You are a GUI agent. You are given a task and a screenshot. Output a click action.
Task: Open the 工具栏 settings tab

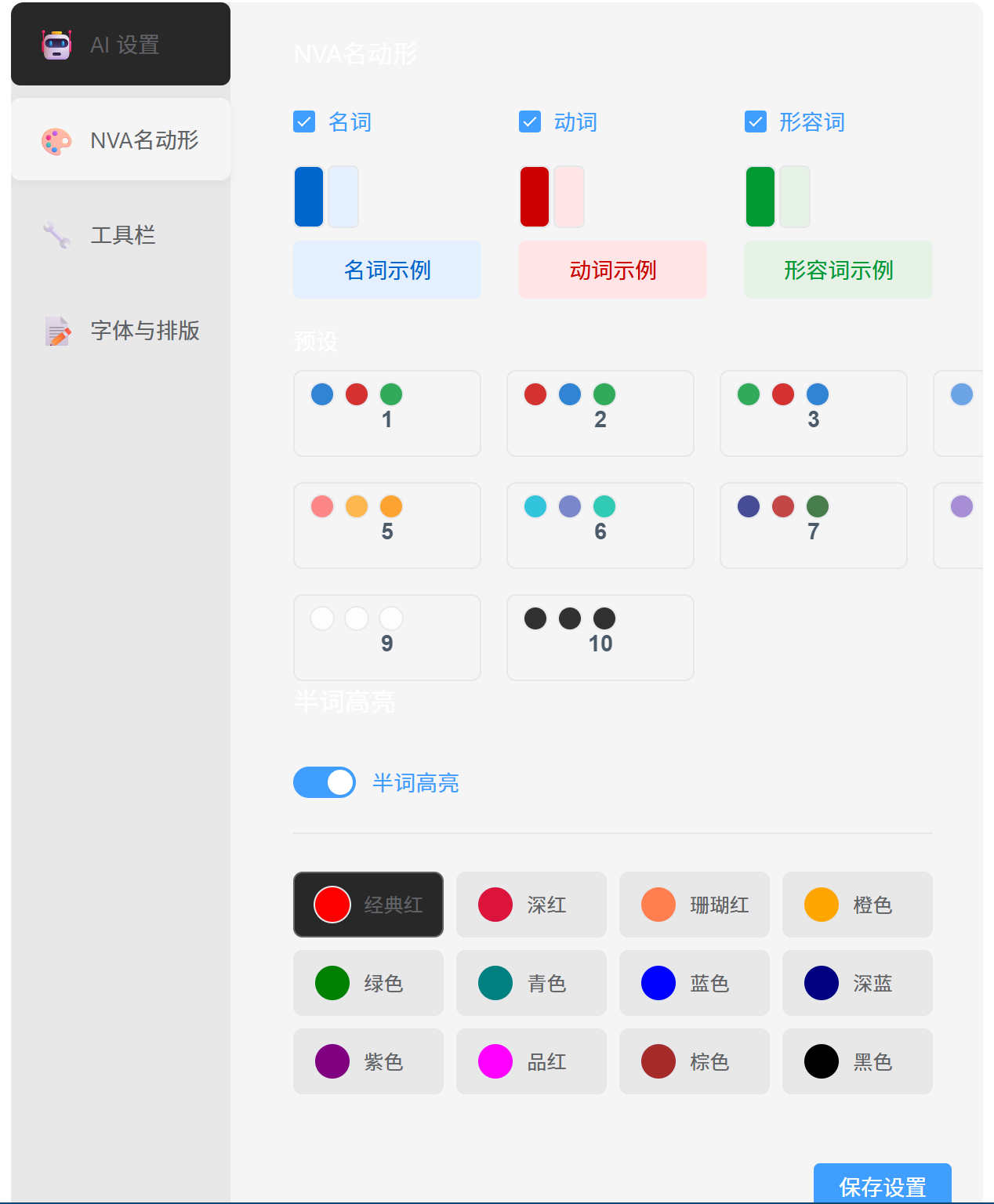click(x=121, y=235)
